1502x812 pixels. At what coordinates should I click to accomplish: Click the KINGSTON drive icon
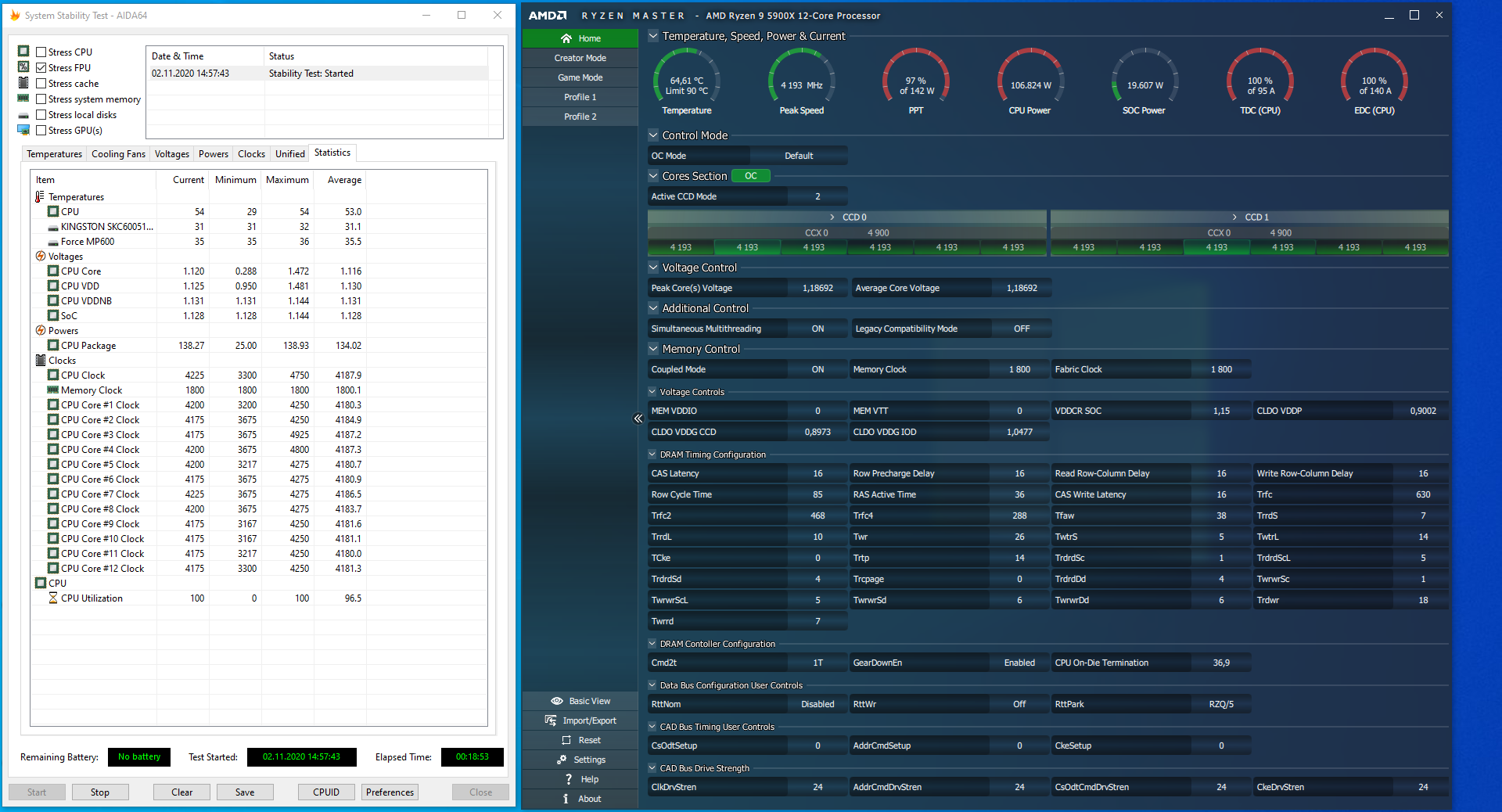coord(53,228)
